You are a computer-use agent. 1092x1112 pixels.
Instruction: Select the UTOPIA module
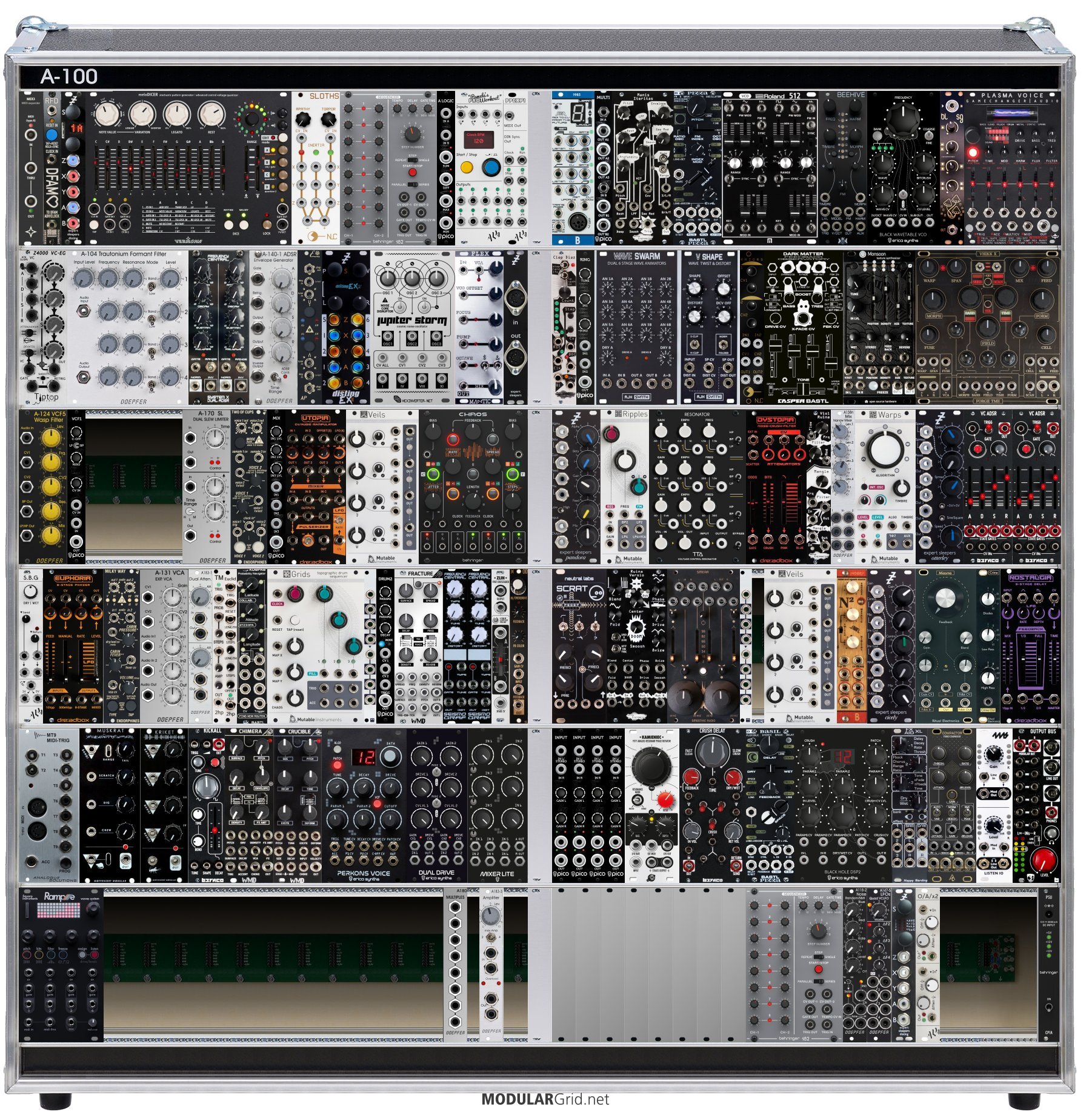315,487
